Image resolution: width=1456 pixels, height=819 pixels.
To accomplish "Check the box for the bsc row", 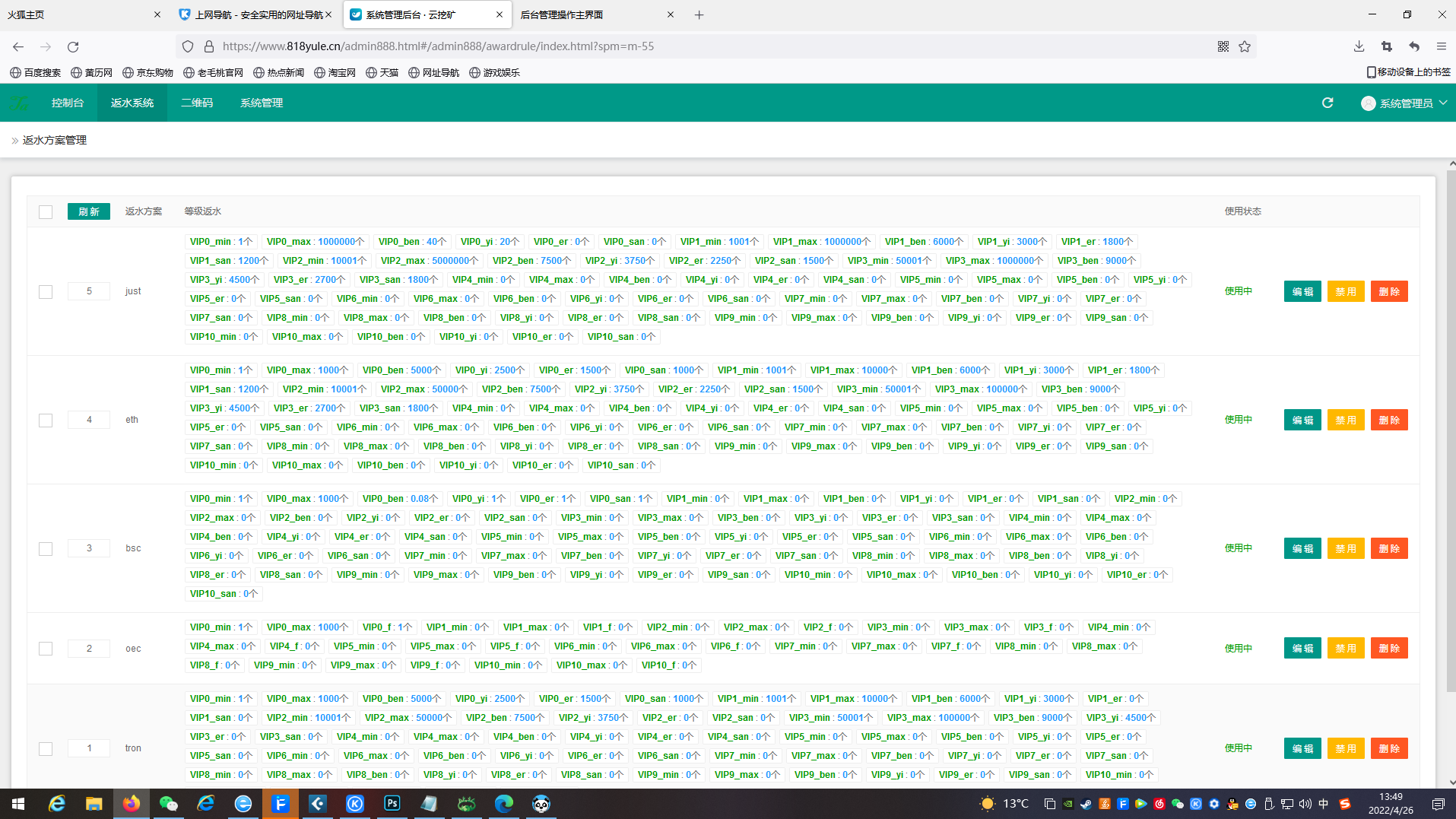I will [x=46, y=549].
